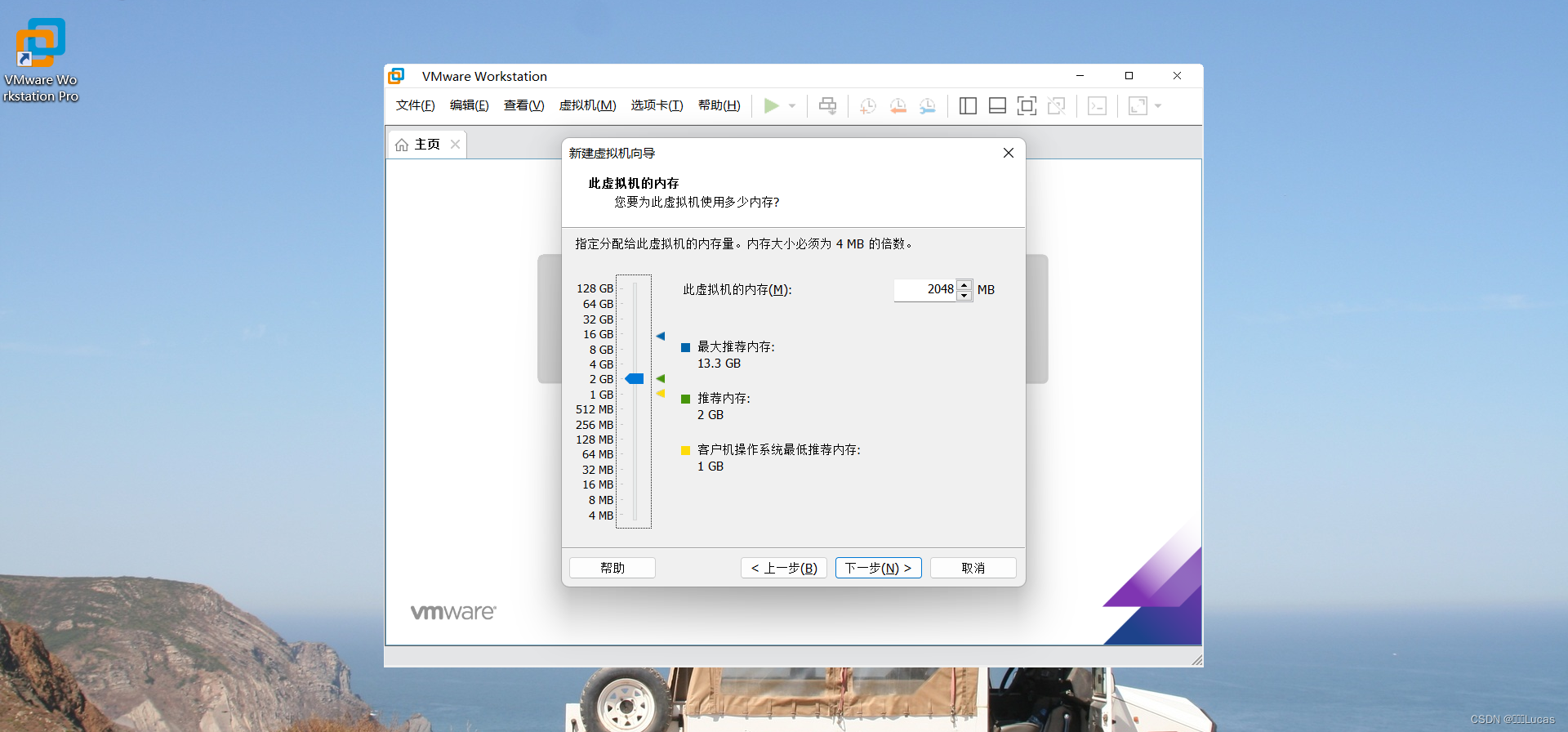Click the 16 GB slider label
Viewport: 1568px width, 732px height.
coord(598,334)
